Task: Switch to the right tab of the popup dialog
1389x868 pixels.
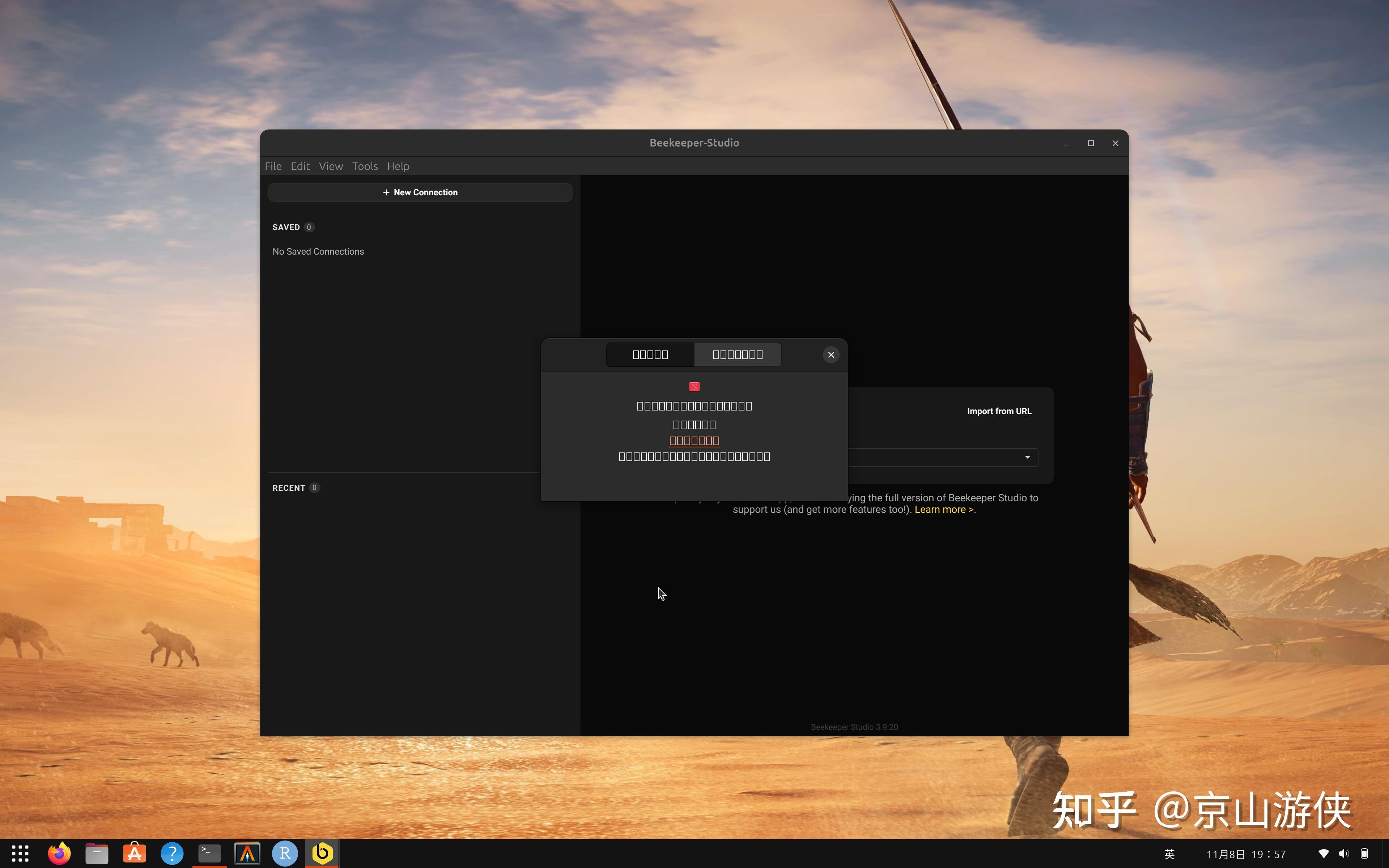Action: click(x=738, y=354)
